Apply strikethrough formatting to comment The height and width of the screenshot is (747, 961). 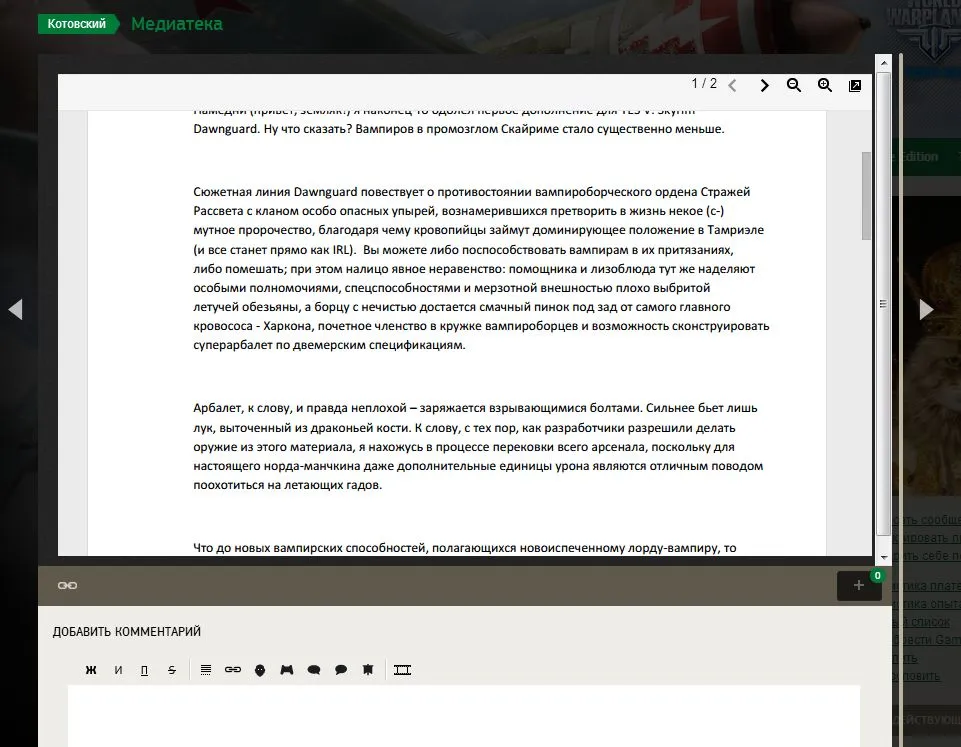coord(172,670)
